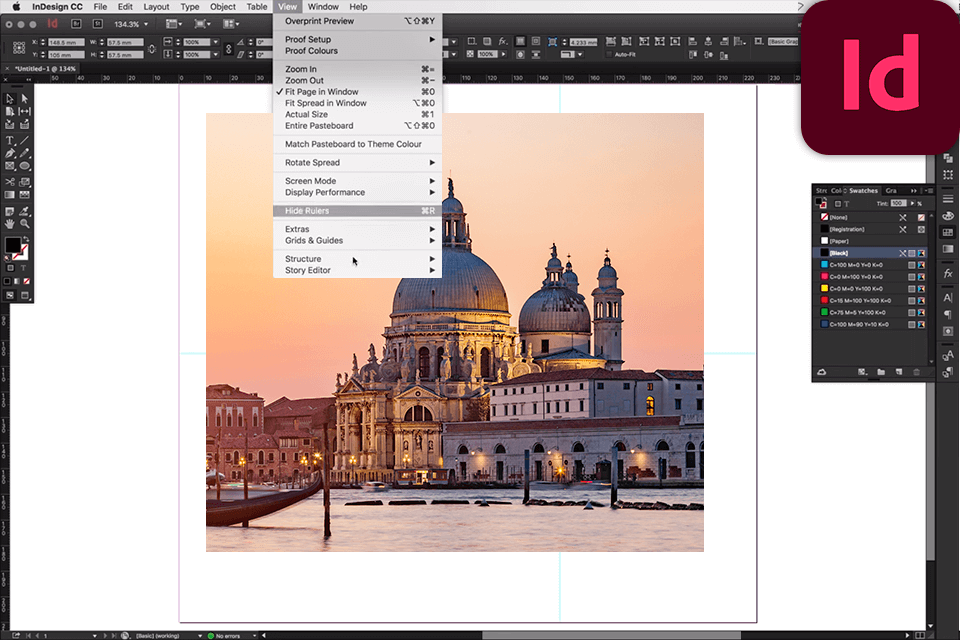960x640 pixels.
Task: Expand the Screen Mode submenu
Action: 310,181
